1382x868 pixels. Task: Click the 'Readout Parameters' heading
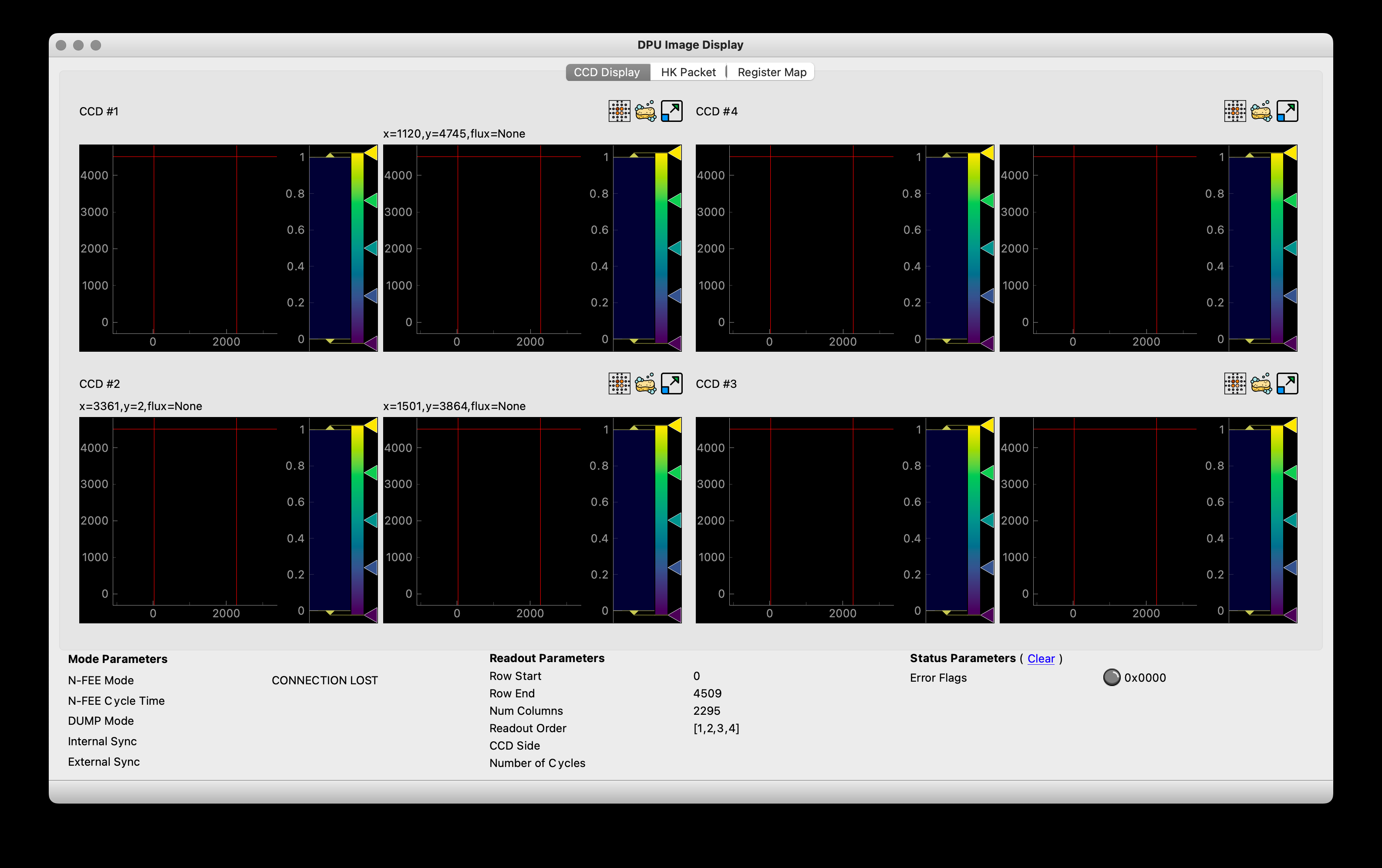pyautogui.click(x=547, y=659)
